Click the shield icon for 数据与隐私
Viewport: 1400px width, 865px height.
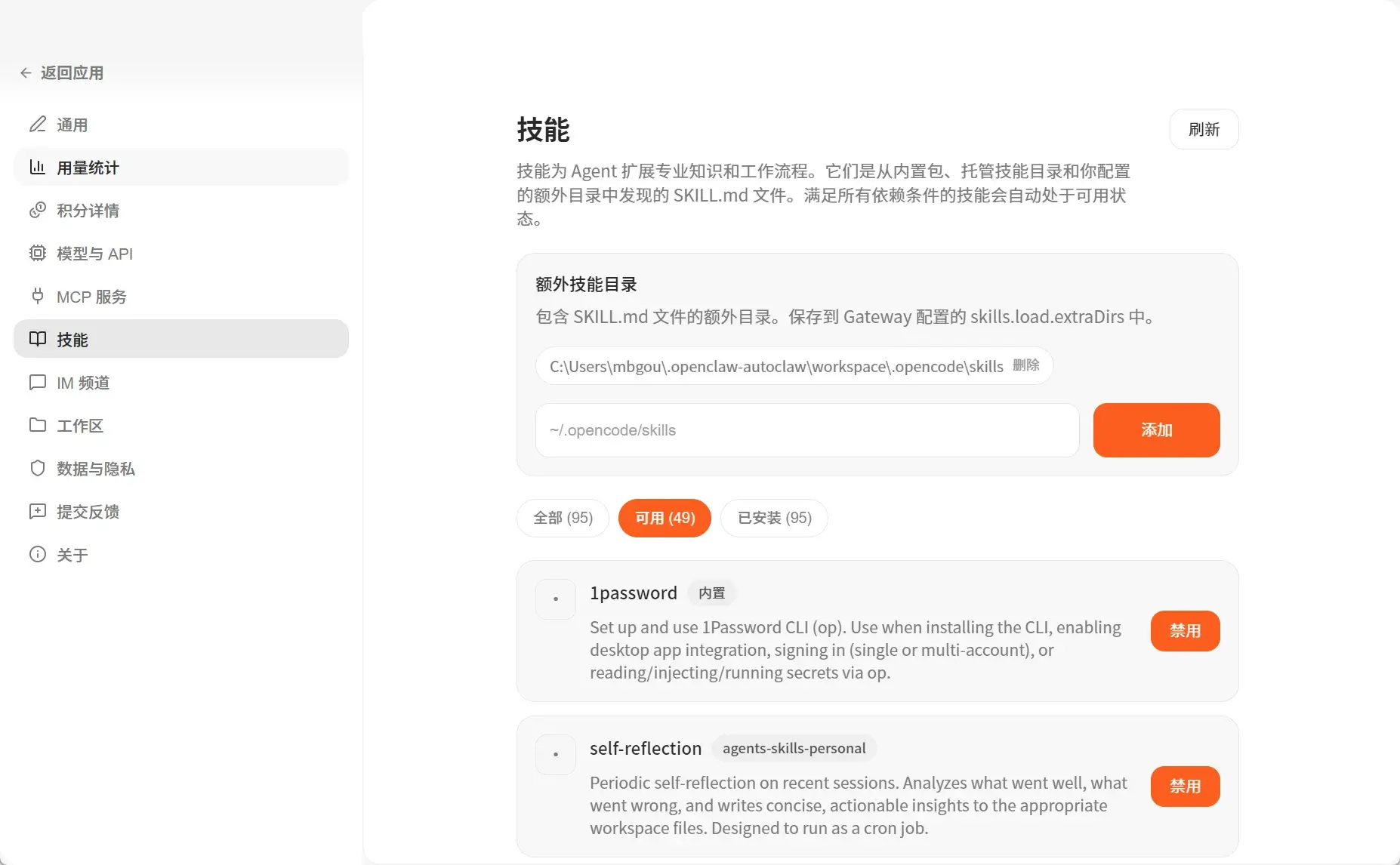coord(38,469)
